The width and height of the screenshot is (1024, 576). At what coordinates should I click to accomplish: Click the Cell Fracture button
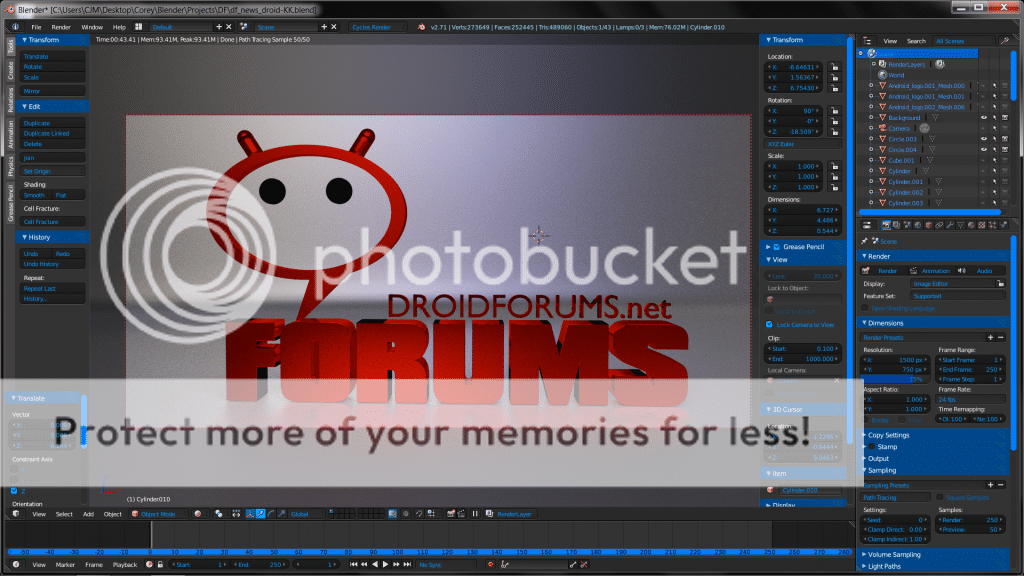pos(52,221)
